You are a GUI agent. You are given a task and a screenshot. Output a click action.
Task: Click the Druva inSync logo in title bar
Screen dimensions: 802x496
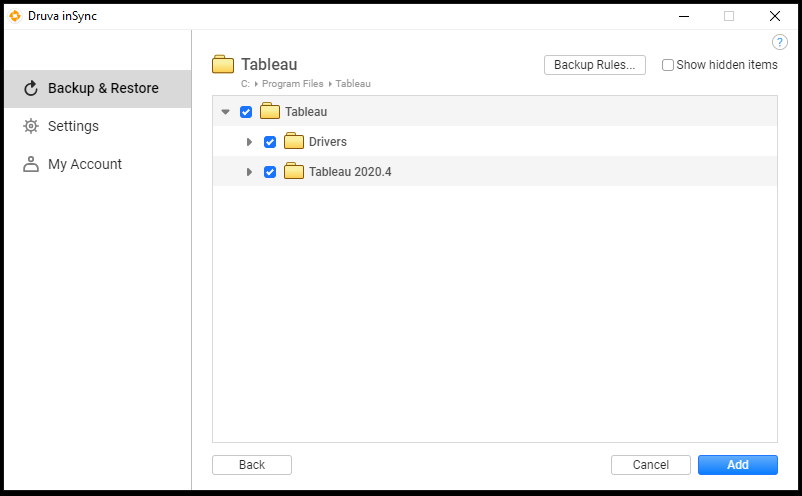point(15,15)
